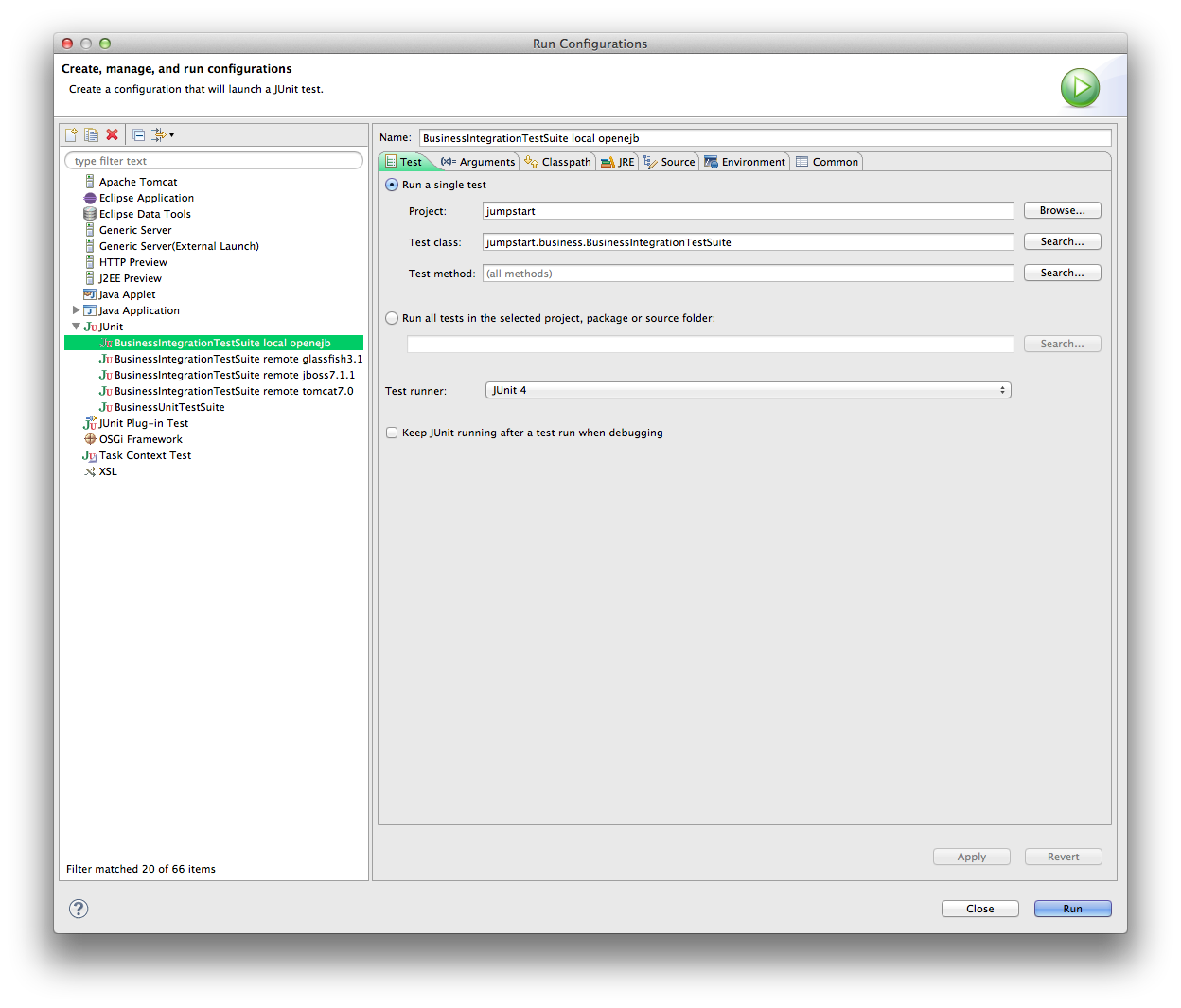
Task: Select the OSGi Framework configuration type
Action: pyautogui.click(x=140, y=439)
